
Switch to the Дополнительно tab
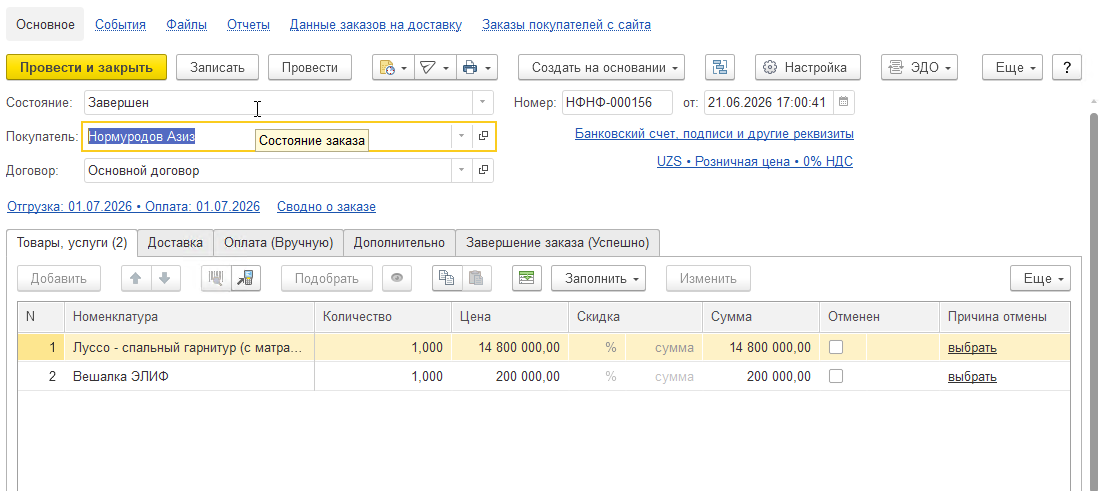point(400,242)
